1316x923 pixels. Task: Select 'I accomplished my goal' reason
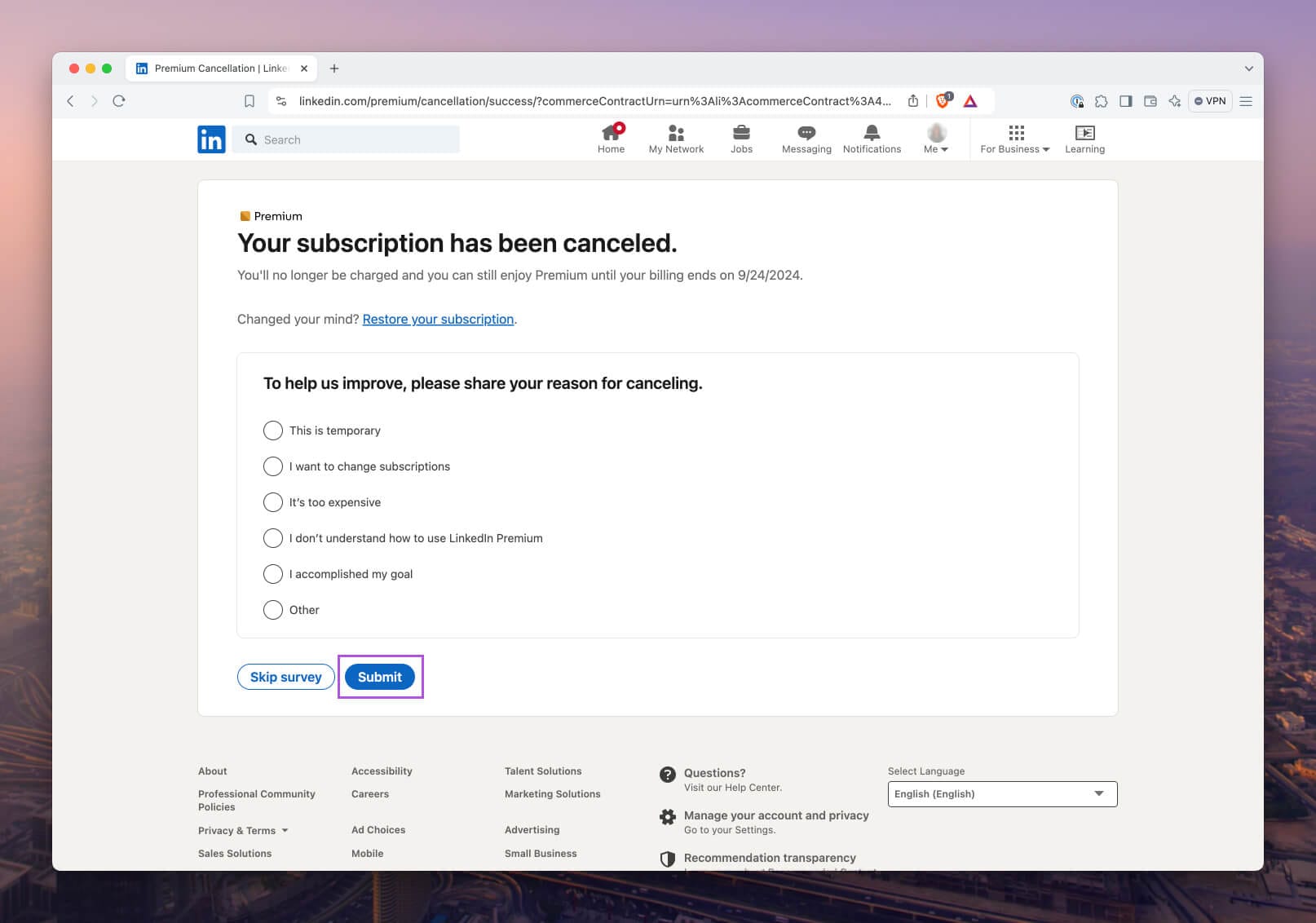coord(273,574)
